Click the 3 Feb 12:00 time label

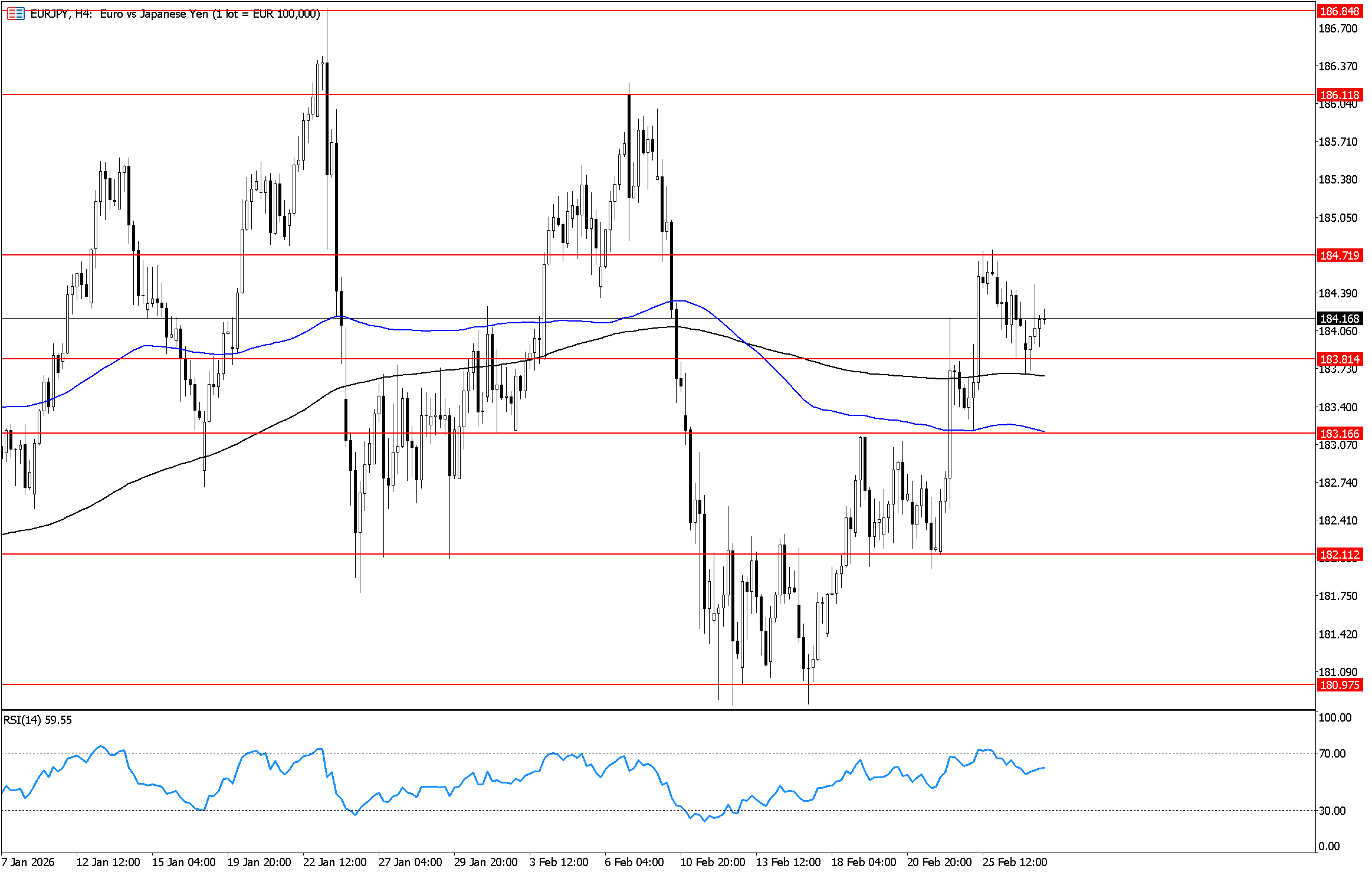point(559,862)
